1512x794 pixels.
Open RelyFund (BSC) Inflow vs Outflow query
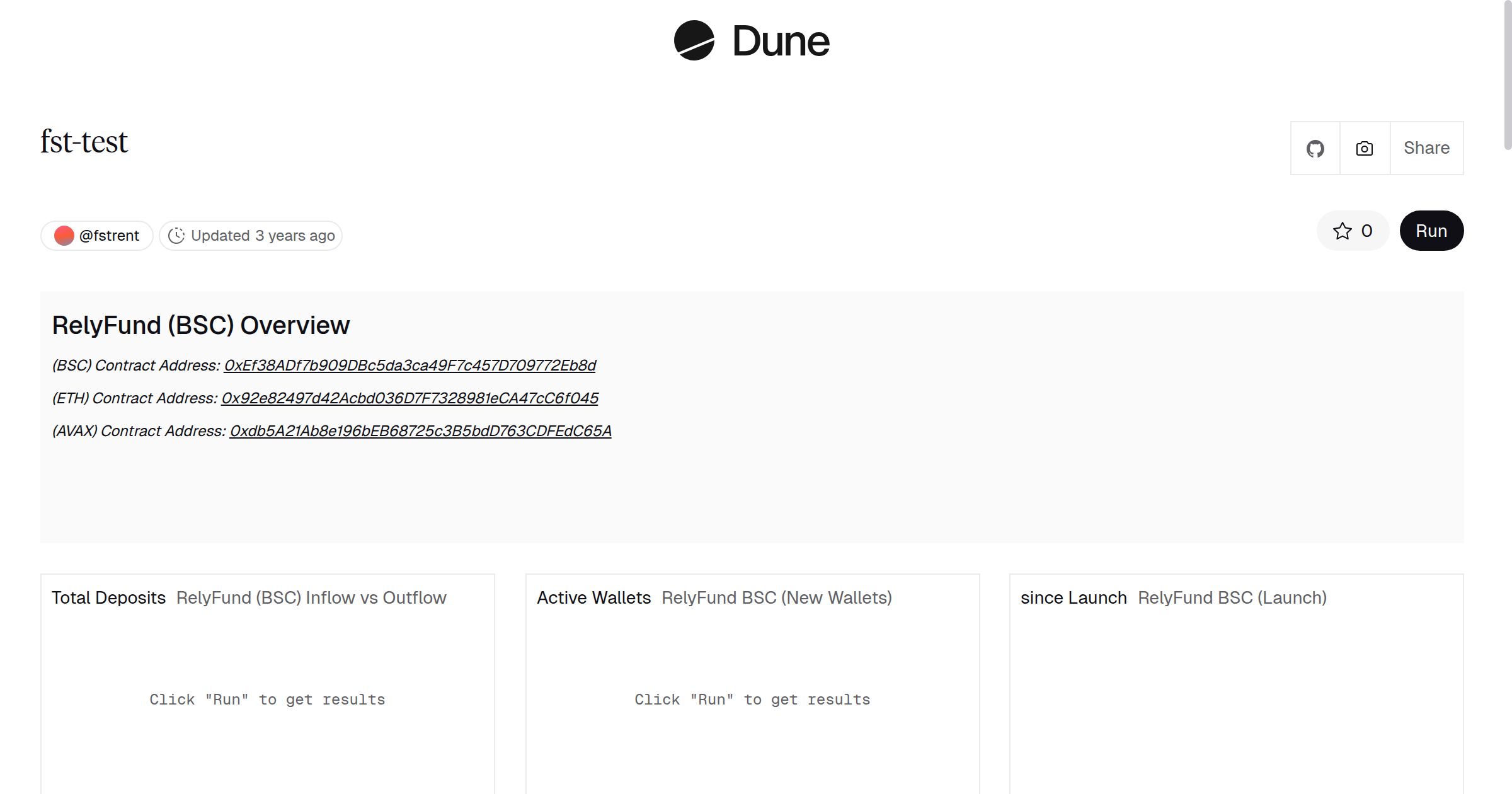(311, 598)
